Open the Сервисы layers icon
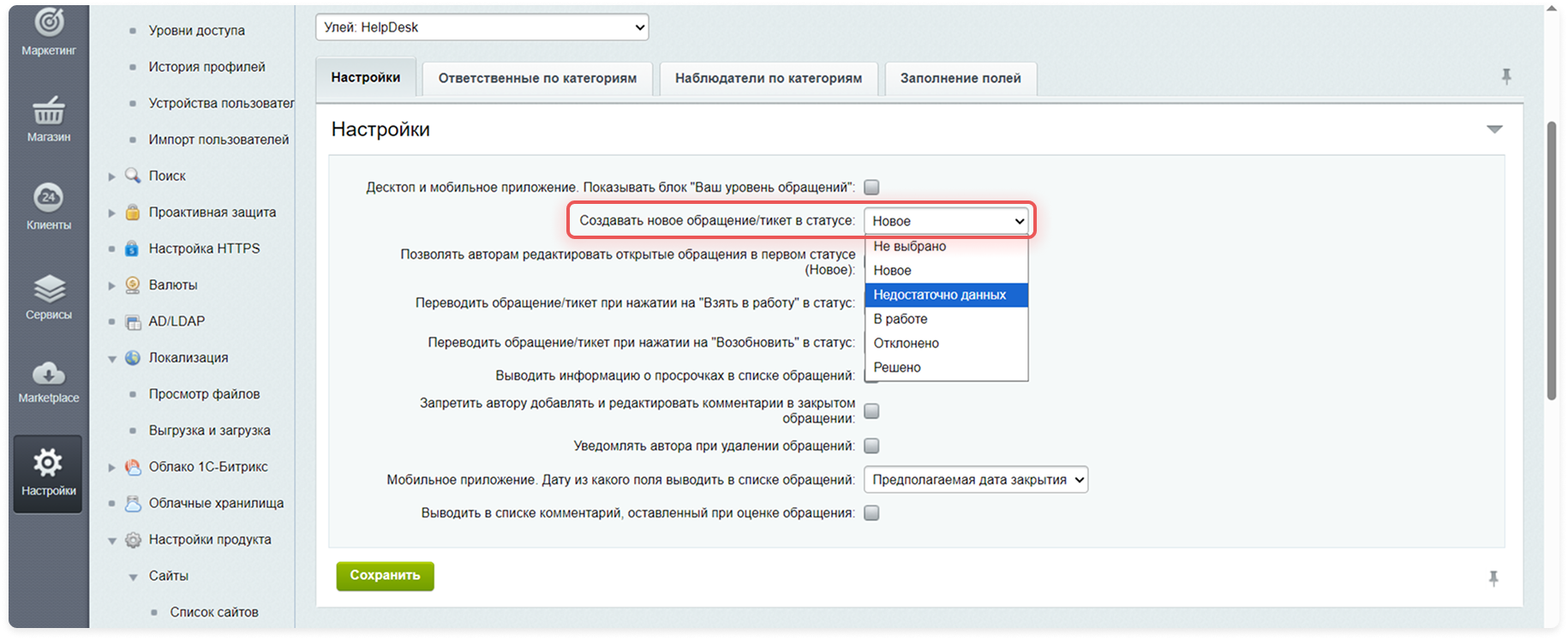Screen dimensions: 1568x640 [x=49, y=289]
